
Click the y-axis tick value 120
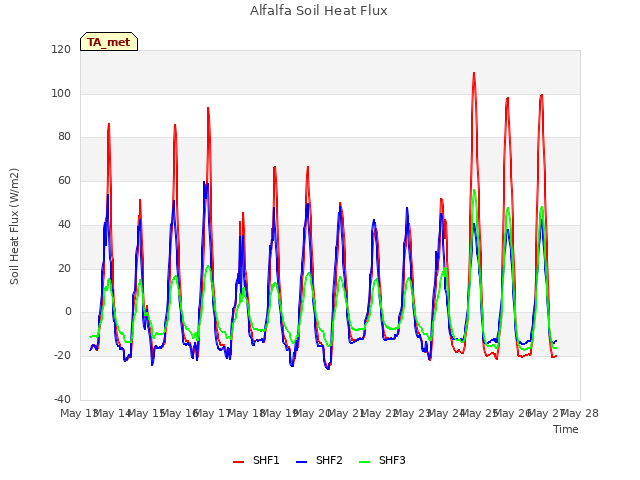coord(61,49)
